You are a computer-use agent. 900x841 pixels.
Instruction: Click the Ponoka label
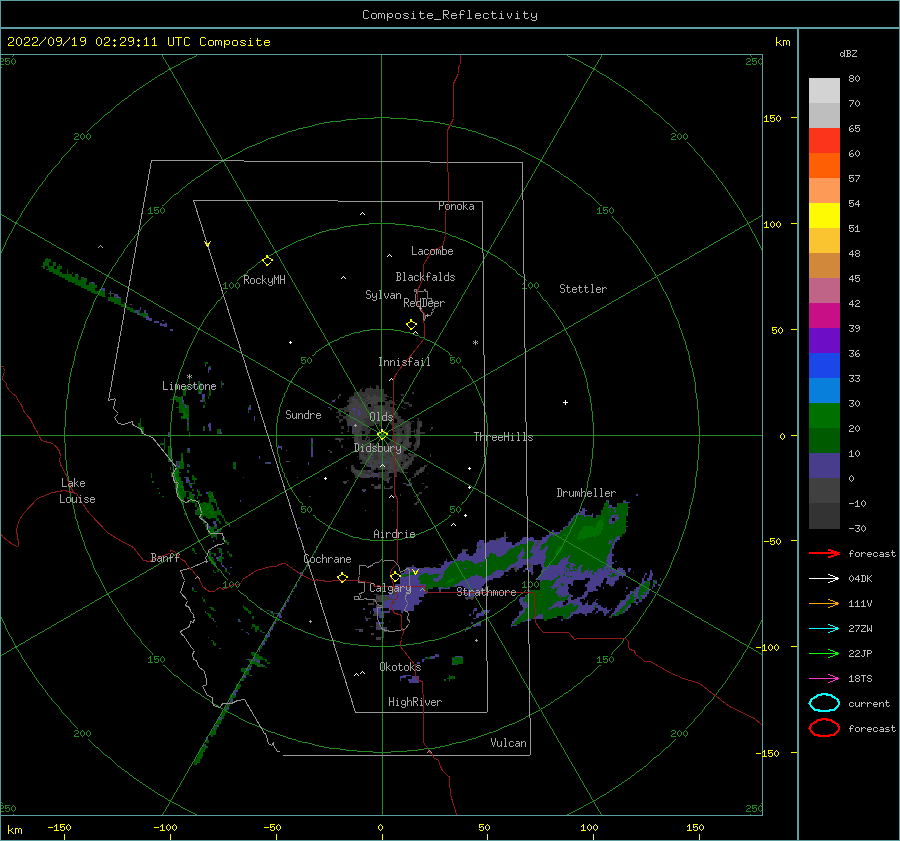pos(456,206)
